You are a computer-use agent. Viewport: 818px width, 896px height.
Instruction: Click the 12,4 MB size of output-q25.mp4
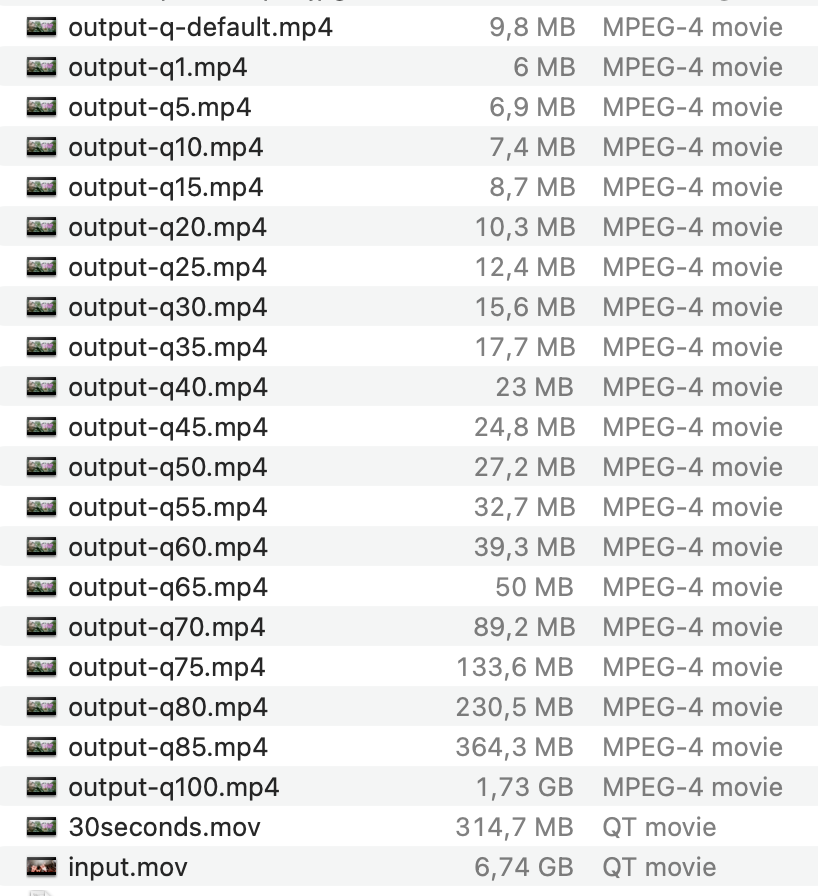525,267
